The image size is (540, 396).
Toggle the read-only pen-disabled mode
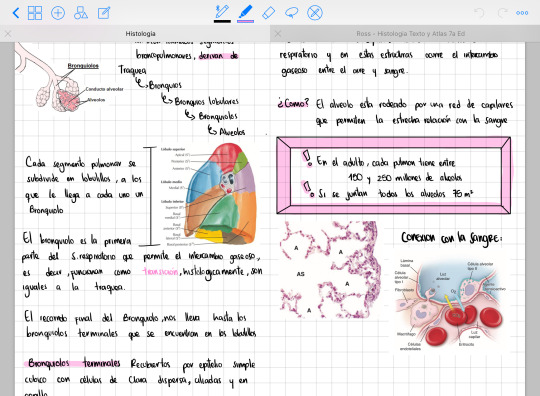(315, 13)
